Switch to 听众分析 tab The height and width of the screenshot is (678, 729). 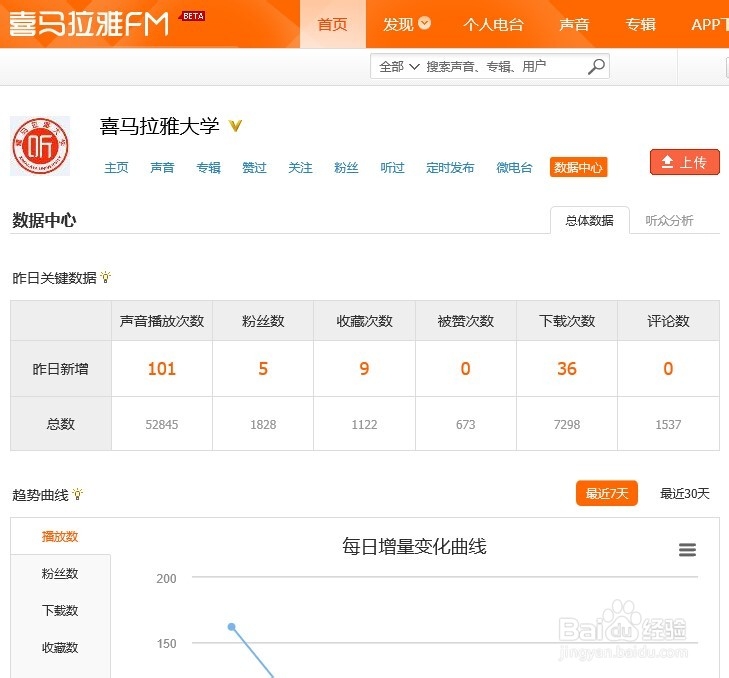point(669,220)
